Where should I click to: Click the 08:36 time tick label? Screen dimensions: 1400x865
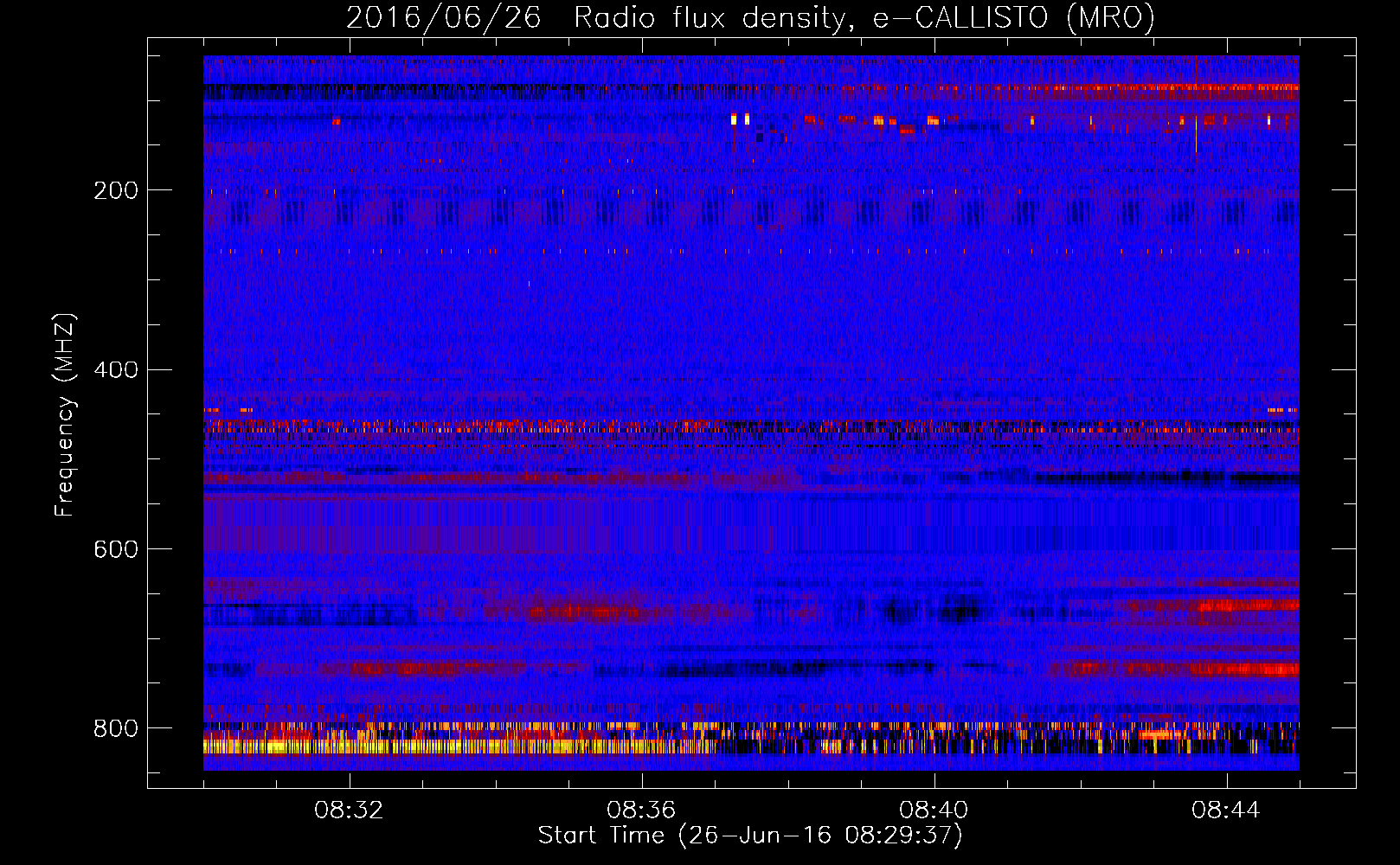[641, 811]
